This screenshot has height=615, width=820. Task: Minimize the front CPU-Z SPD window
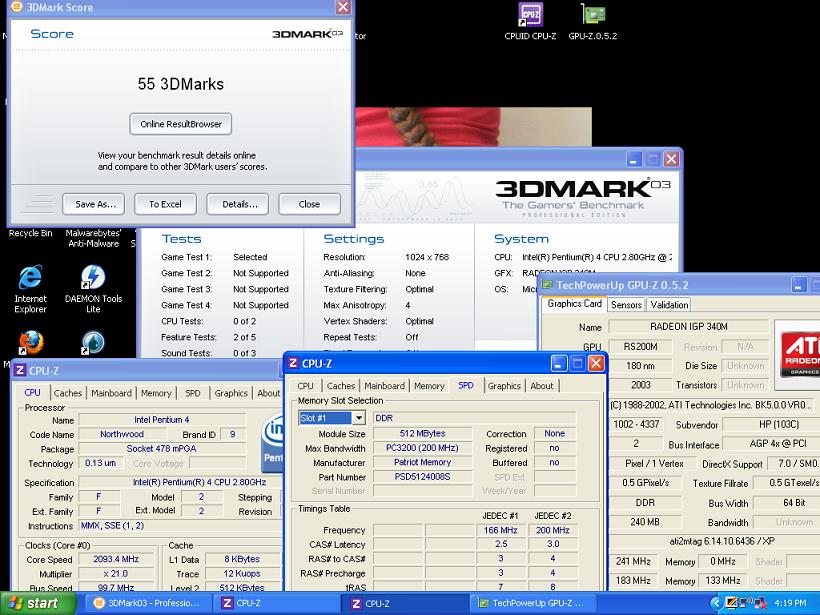coord(559,363)
